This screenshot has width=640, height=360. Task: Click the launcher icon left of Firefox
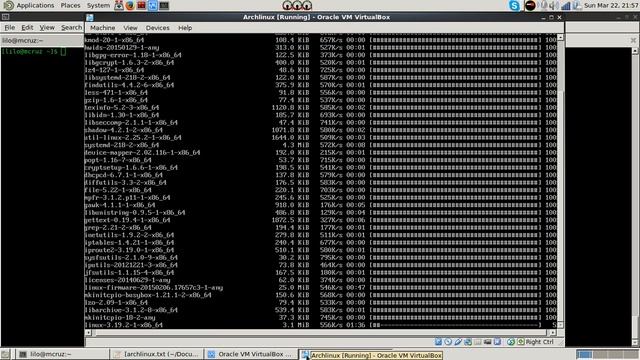pos(119,5)
